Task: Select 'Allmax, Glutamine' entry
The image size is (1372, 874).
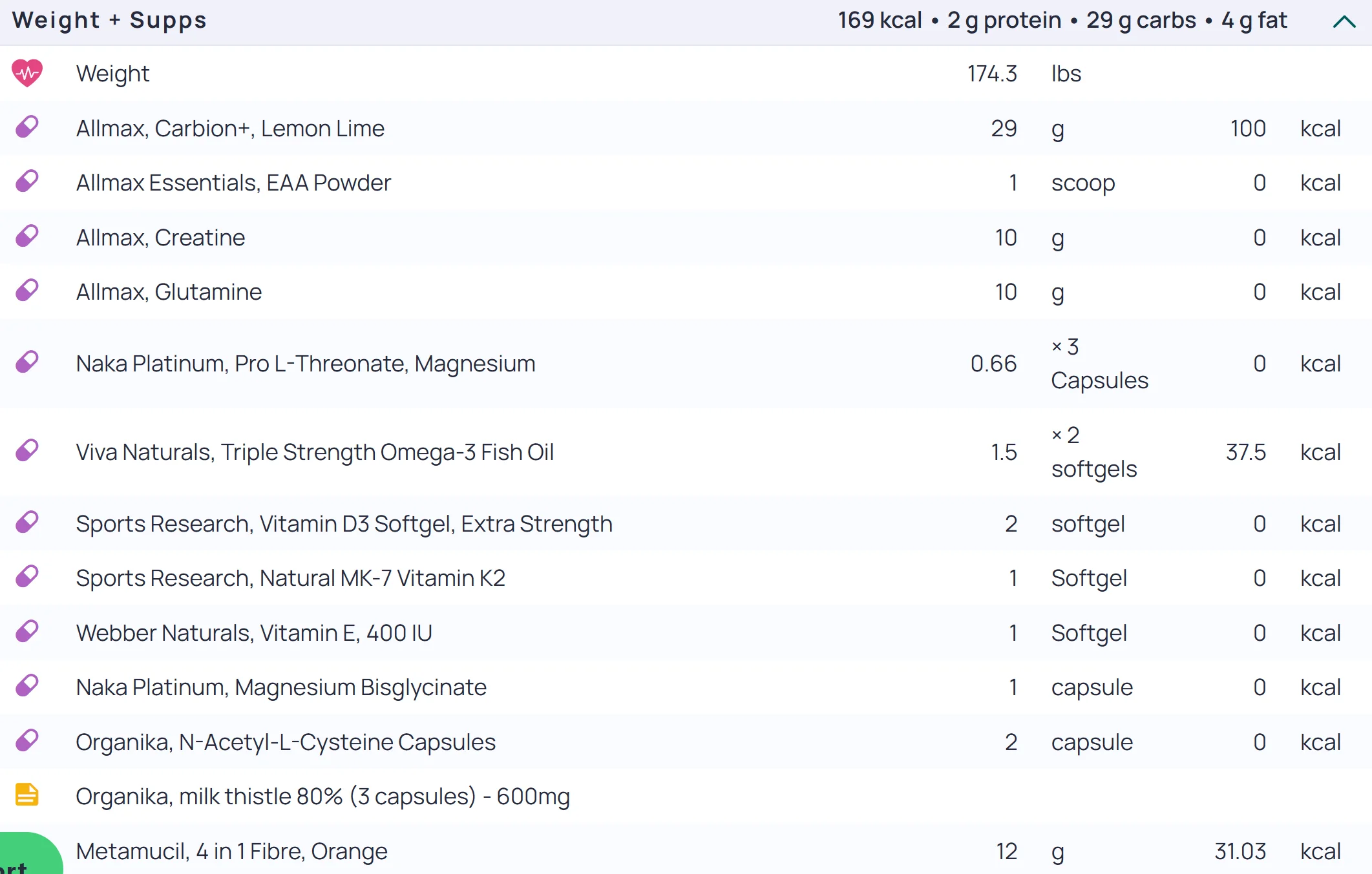Action: pos(169,292)
